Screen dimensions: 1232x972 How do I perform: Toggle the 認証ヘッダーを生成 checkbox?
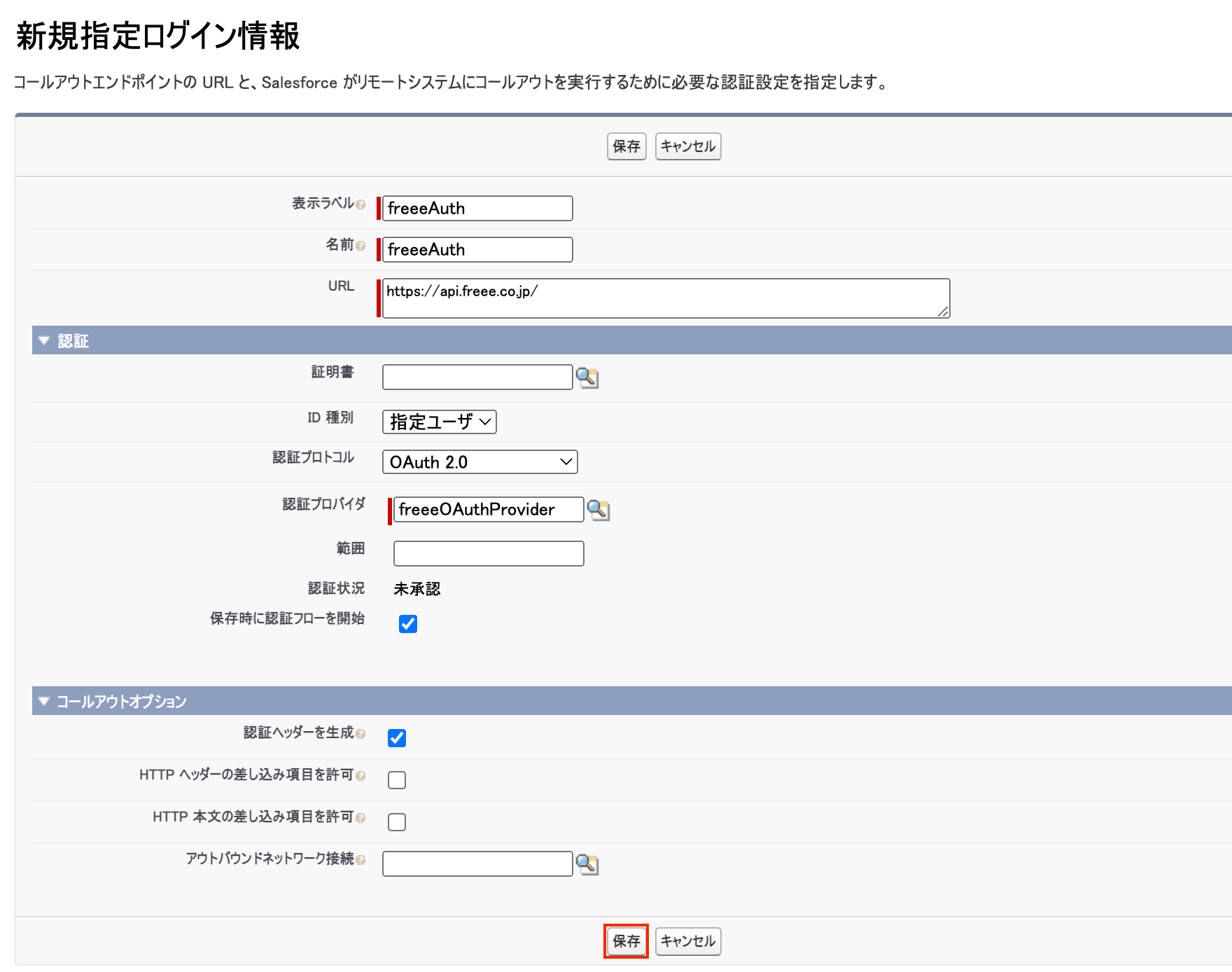(397, 738)
